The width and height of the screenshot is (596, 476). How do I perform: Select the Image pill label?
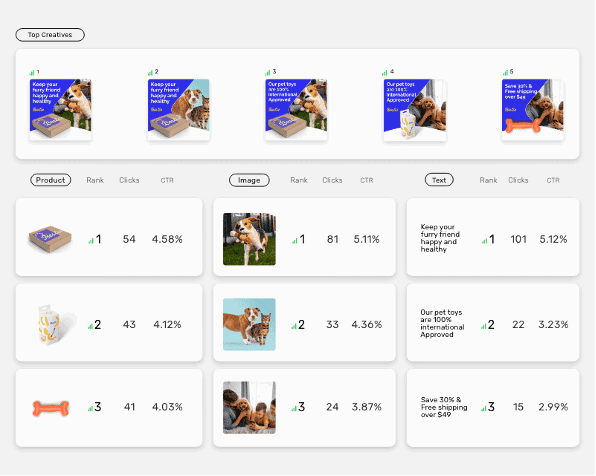click(x=249, y=180)
